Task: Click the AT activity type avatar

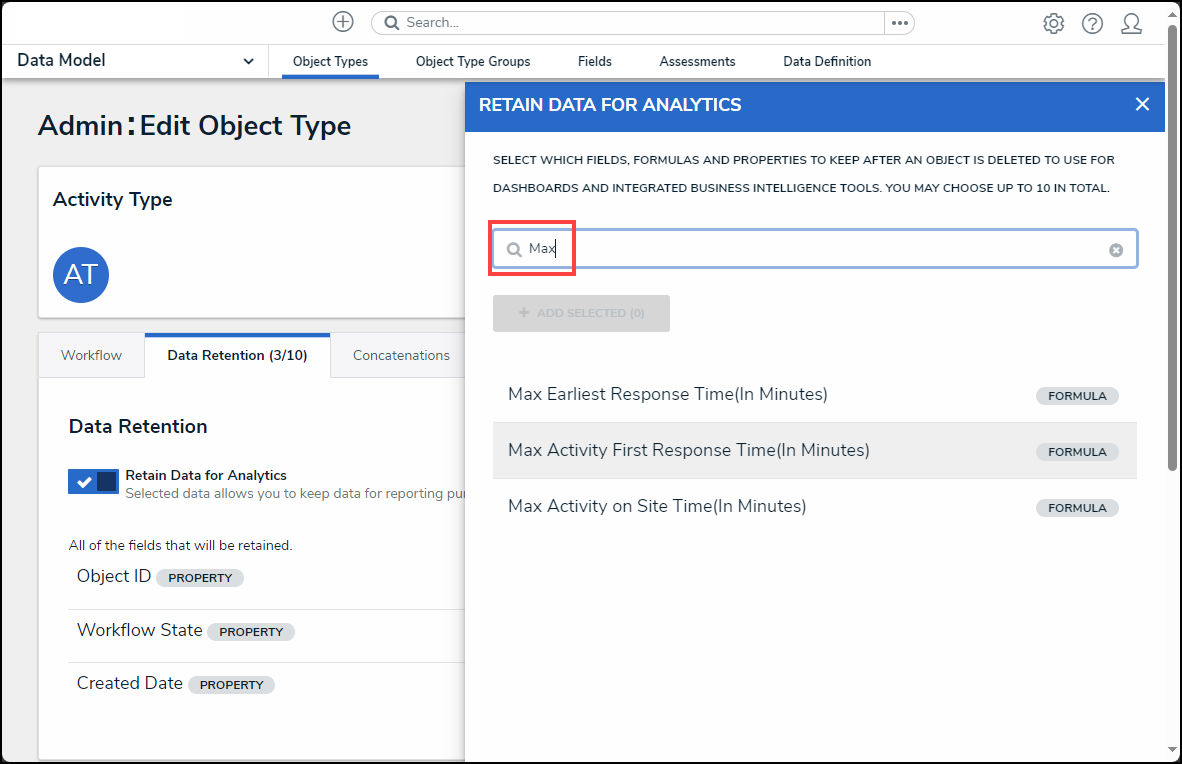Action: [x=81, y=275]
